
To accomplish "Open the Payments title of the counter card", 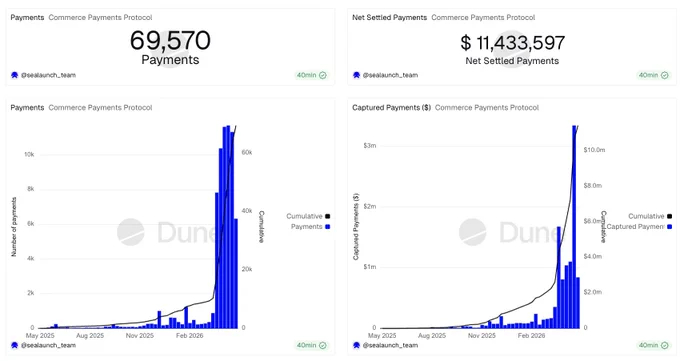I will (27, 17).
